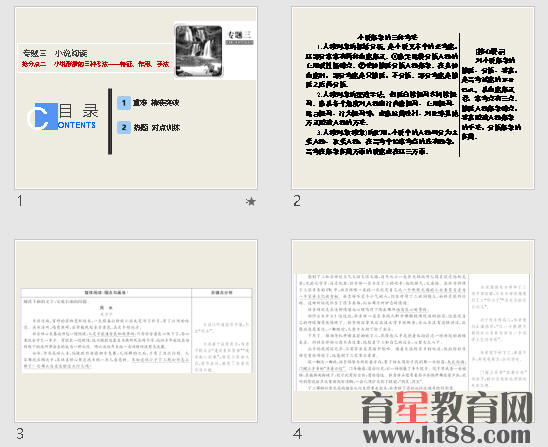Click the right sidebar text on slide 2
The image size is (548, 447).
pos(491,94)
